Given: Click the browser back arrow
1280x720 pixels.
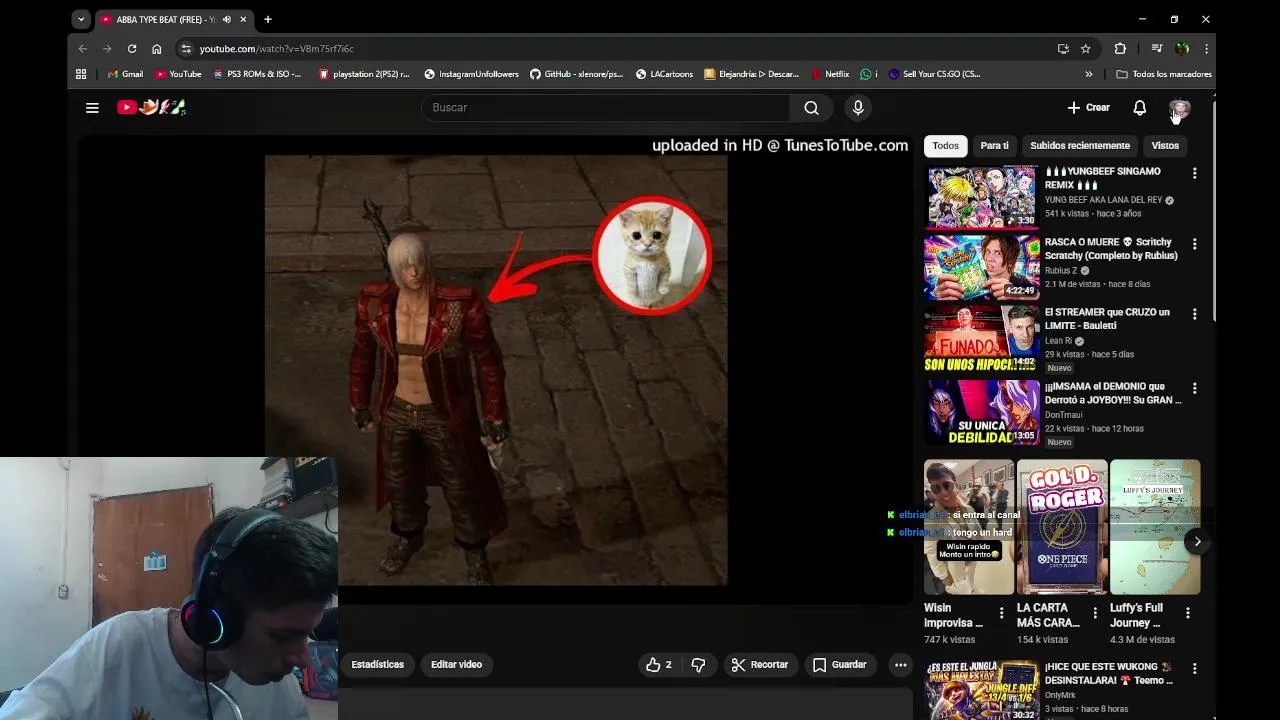Looking at the screenshot, I should click(x=83, y=49).
